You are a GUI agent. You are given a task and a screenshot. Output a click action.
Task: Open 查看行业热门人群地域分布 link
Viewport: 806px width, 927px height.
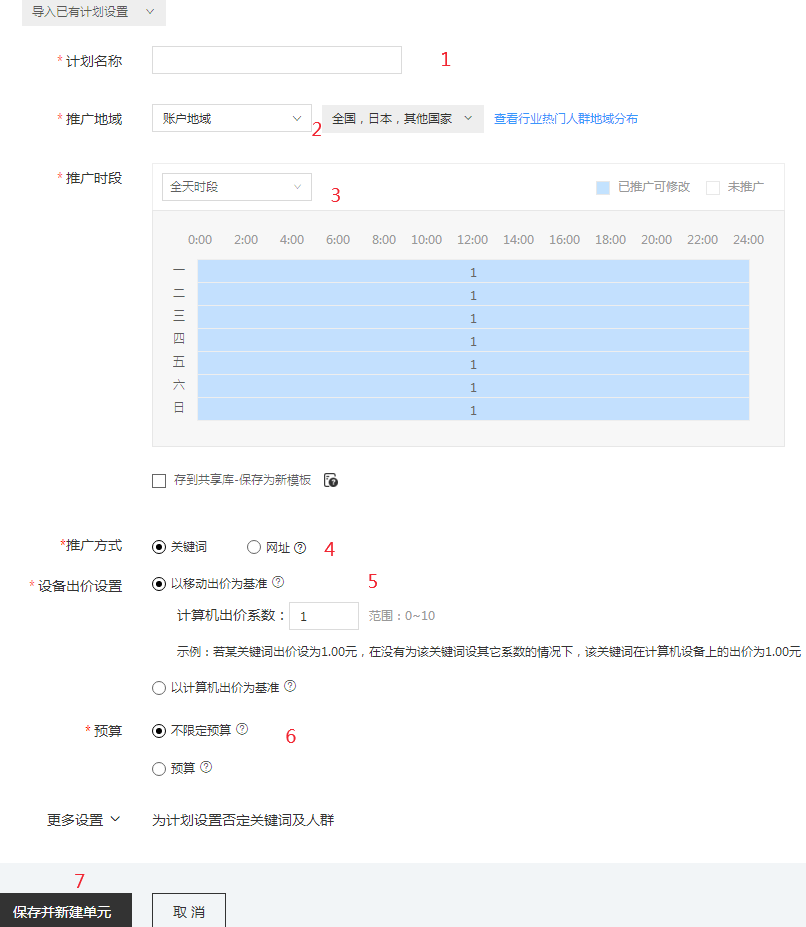click(566, 118)
